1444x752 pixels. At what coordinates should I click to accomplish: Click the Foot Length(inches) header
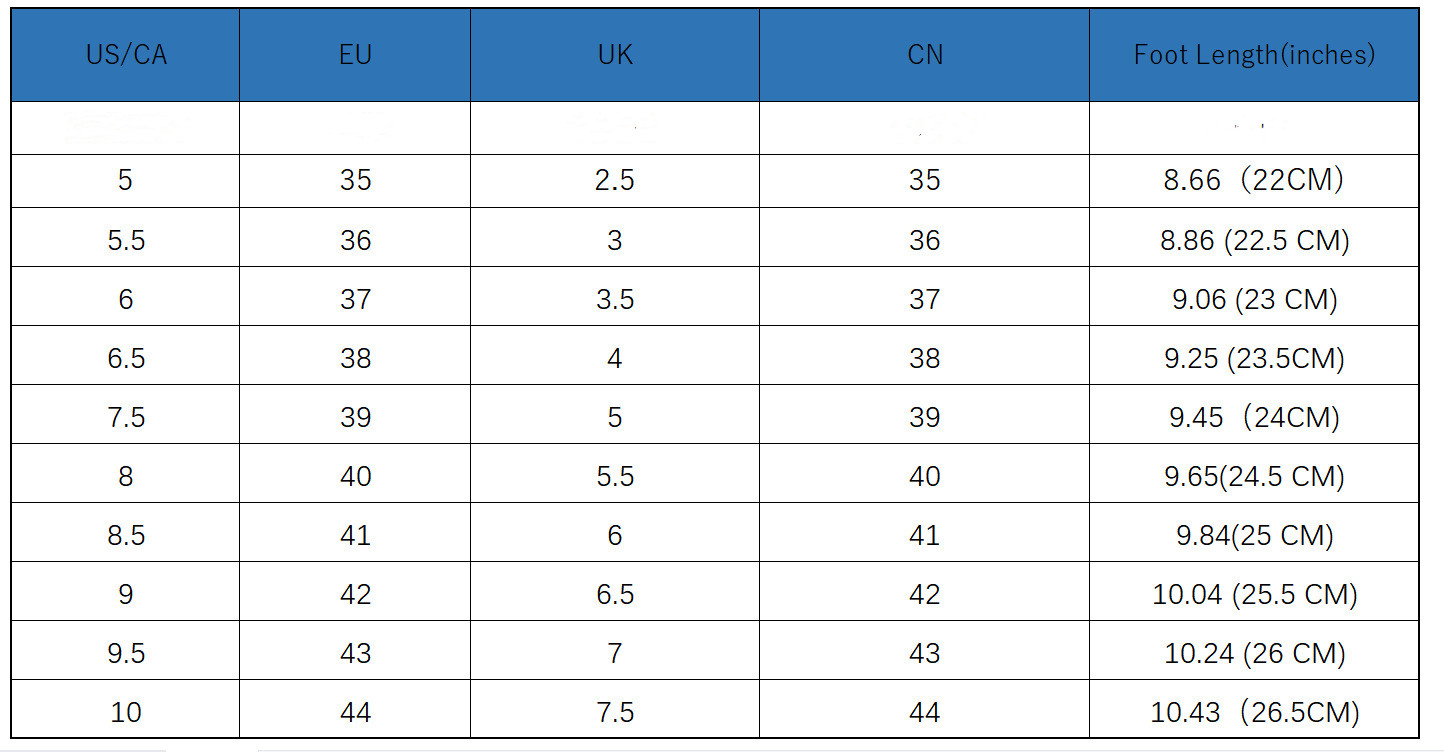coord(1254,55)
